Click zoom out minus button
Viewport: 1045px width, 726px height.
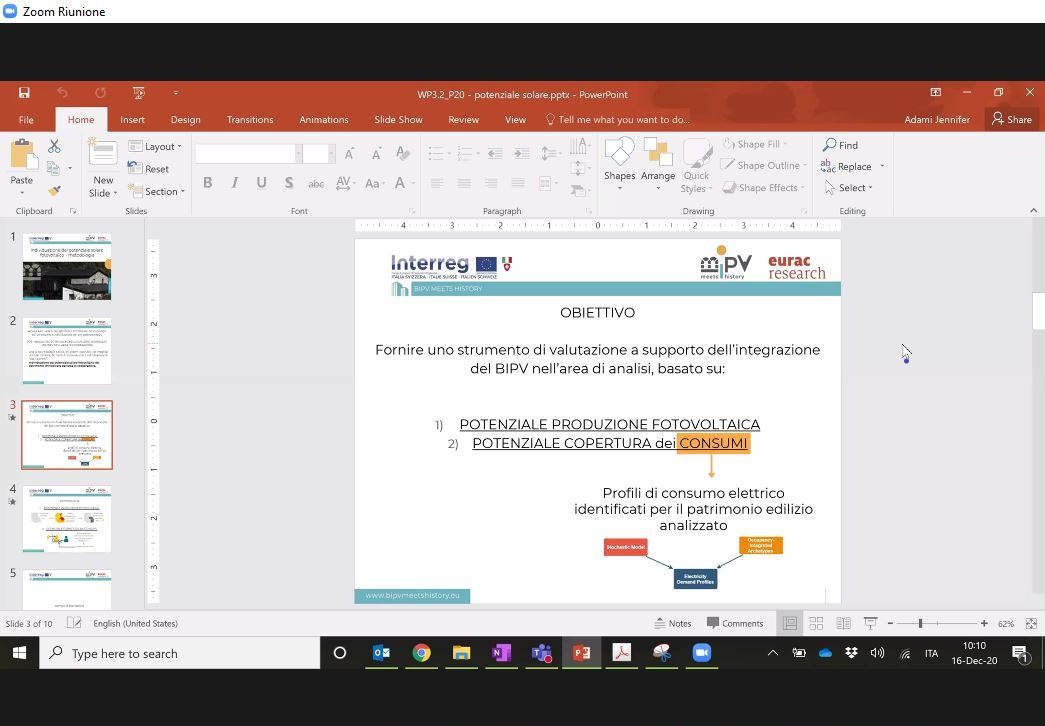(x=890, y=623)
